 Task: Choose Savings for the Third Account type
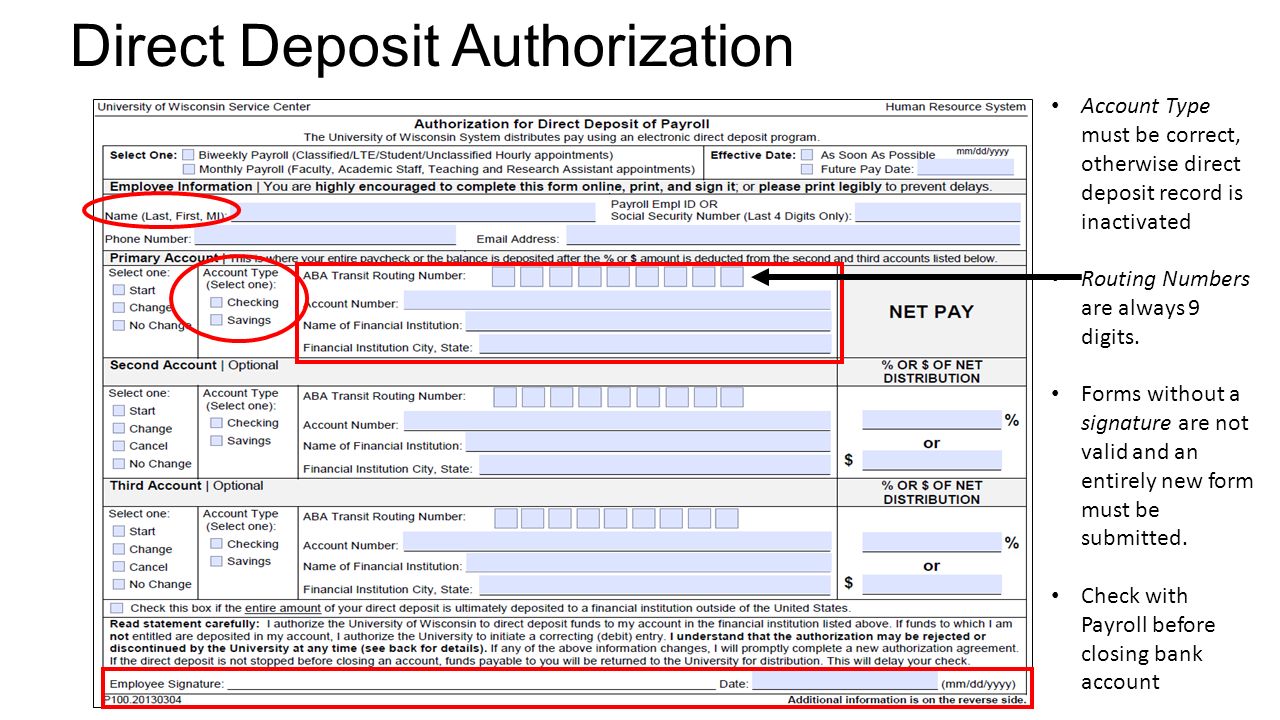[x=216, y=561]
